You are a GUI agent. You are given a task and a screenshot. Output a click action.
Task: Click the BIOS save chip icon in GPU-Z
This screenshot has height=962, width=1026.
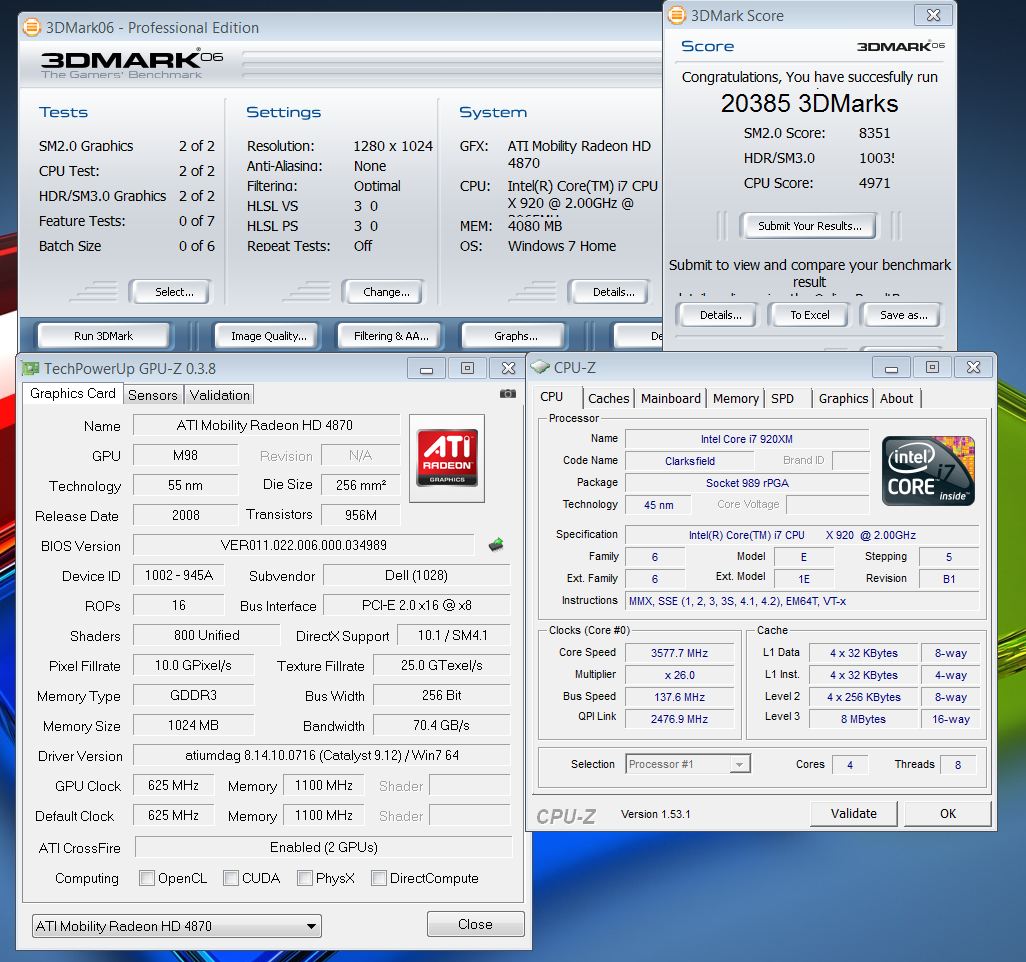[496, 544]
